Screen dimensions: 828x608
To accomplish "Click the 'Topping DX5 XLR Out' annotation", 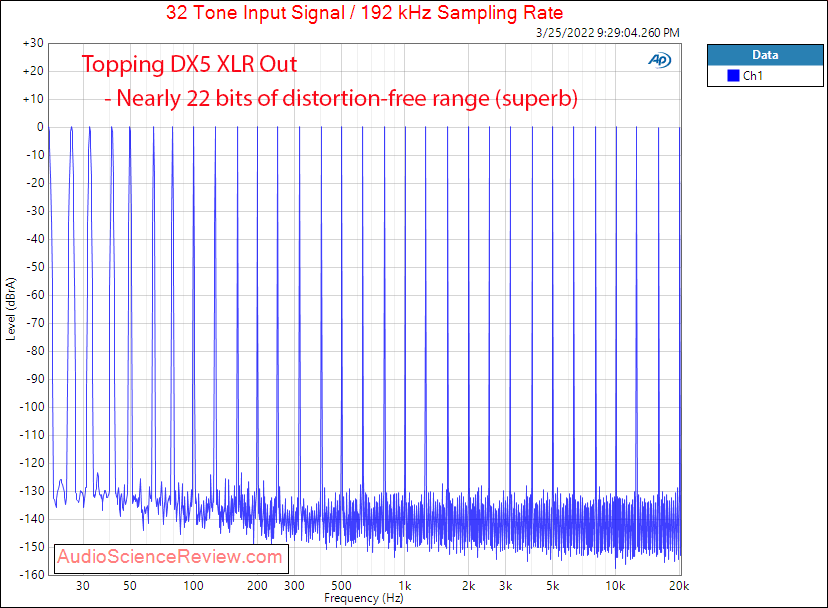I will 189,64.
